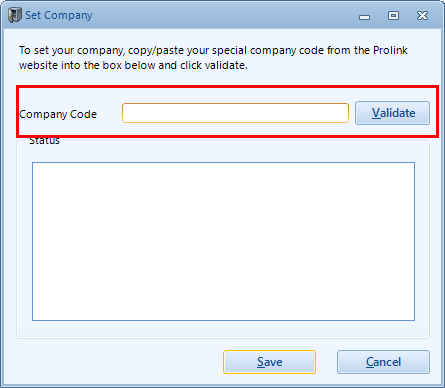Image resolution: width=445 pixels, height=388 pixels.
Task: Cancel the Set Company dialog
Action: [383, 362]
